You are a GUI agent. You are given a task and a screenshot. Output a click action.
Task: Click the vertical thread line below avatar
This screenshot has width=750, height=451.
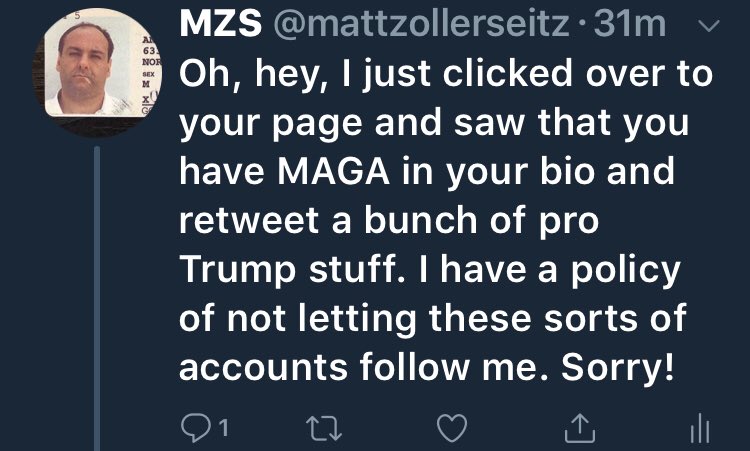click(x=95, y=300)
